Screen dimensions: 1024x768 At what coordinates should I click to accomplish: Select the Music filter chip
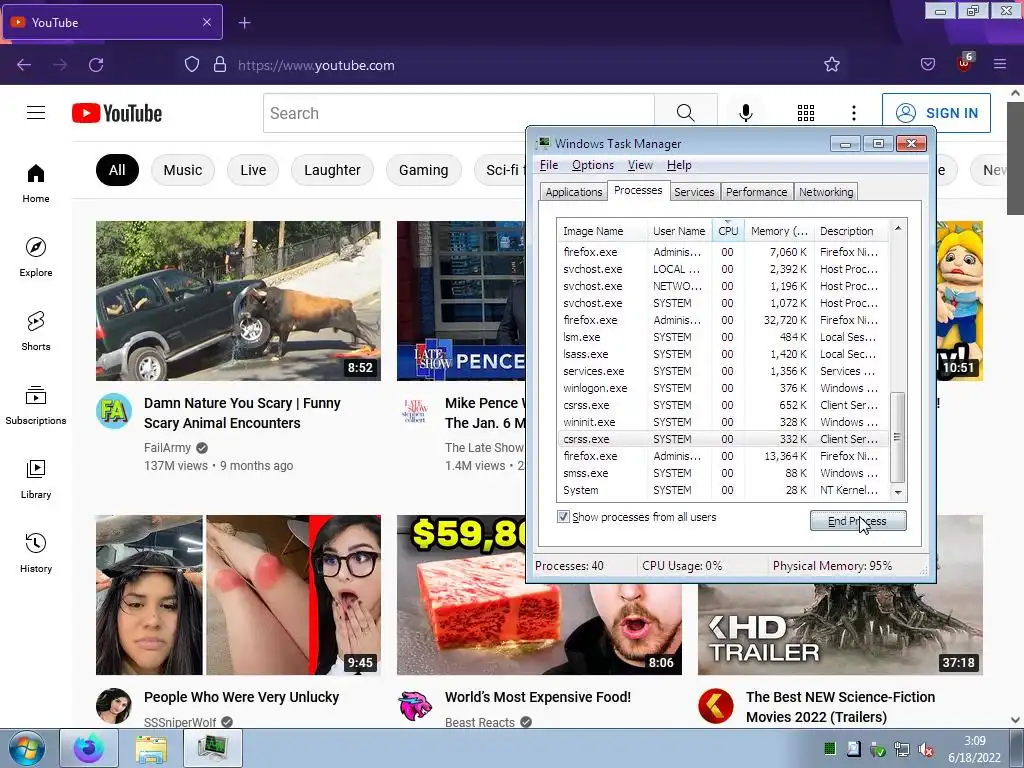coord(182,170)
